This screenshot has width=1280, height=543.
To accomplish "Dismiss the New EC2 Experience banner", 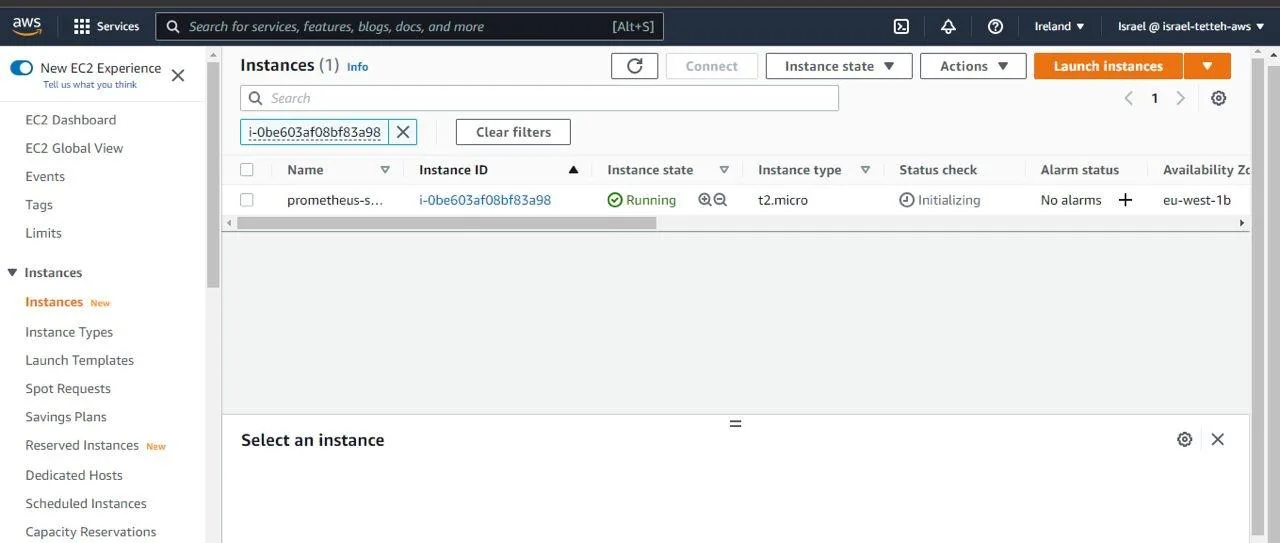I will pyautogui.click(x=178, y=75).
